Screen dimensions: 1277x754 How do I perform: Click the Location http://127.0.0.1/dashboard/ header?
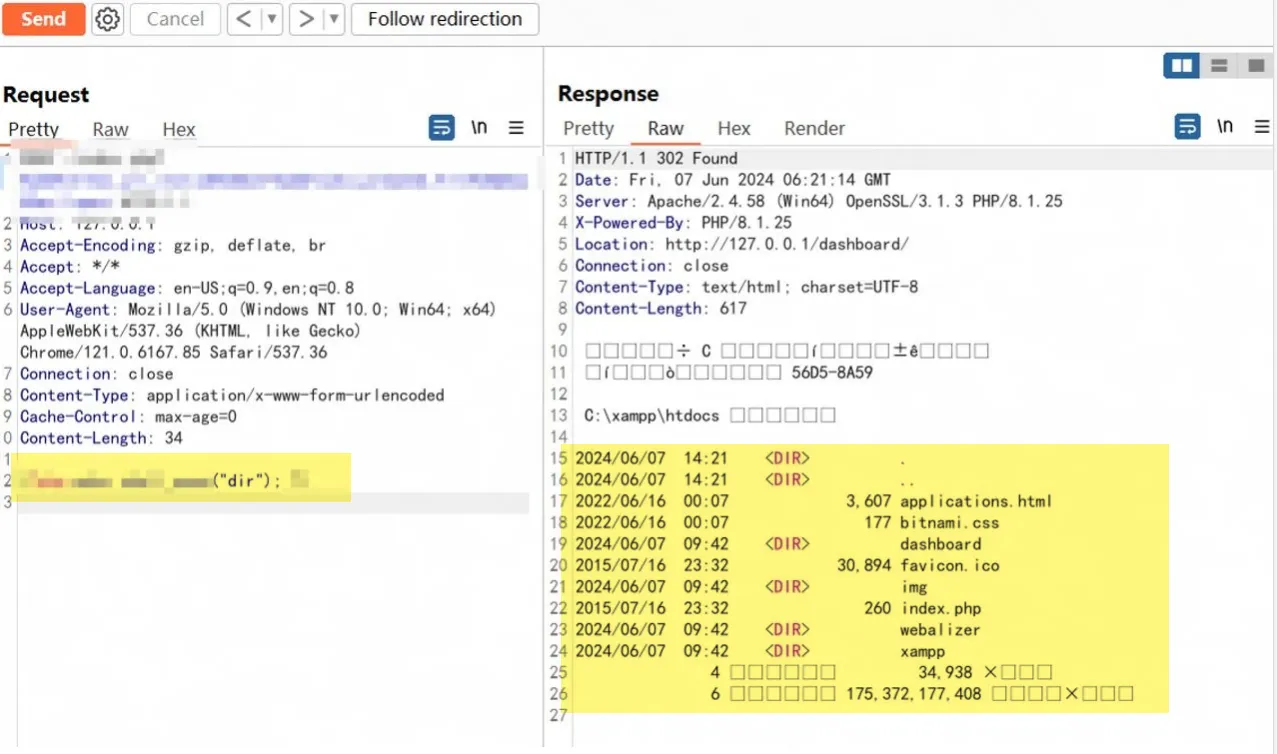tap(742, 244)
